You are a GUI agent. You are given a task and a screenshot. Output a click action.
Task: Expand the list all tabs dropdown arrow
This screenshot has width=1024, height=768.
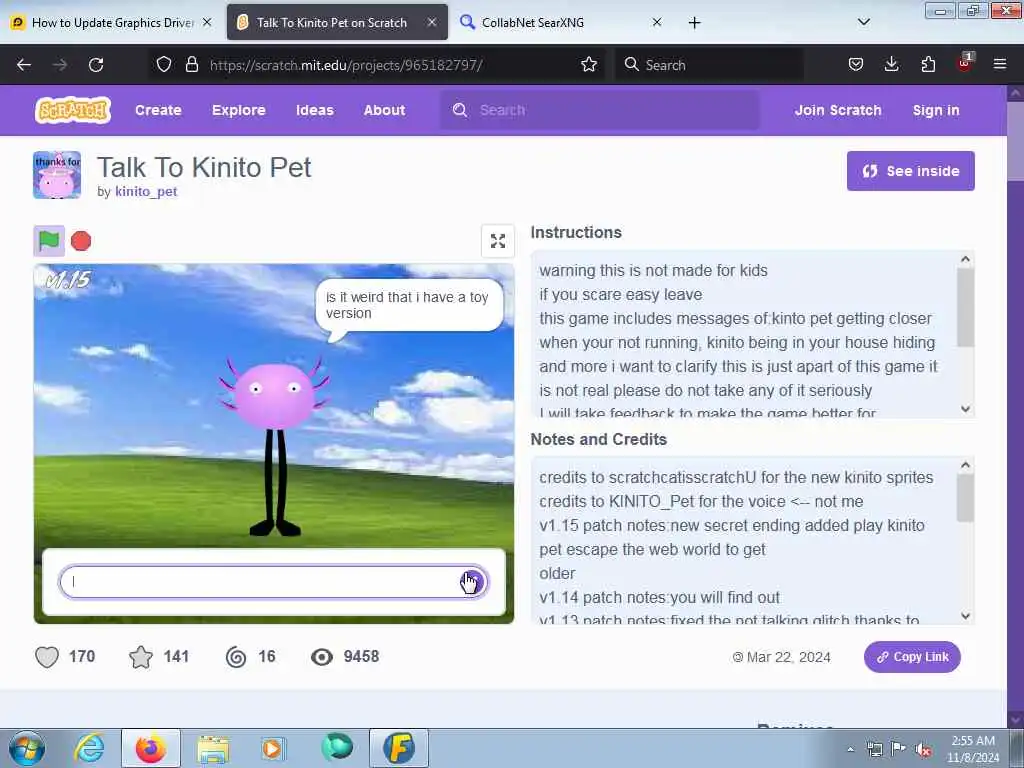point(863,22)
